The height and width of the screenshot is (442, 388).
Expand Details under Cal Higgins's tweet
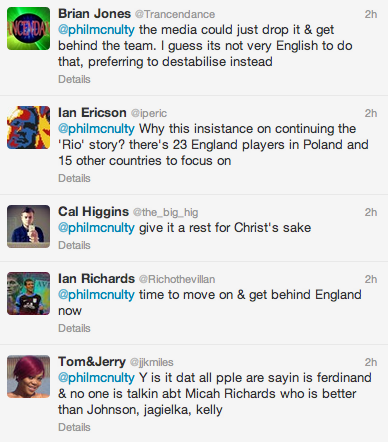coord(74,245)
